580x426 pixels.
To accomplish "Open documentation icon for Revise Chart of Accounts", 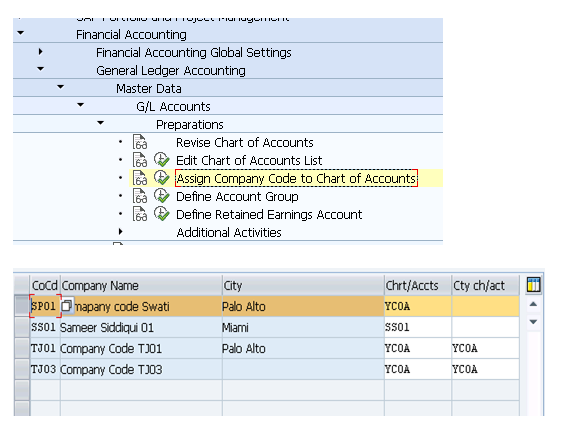I will (140, 142).
